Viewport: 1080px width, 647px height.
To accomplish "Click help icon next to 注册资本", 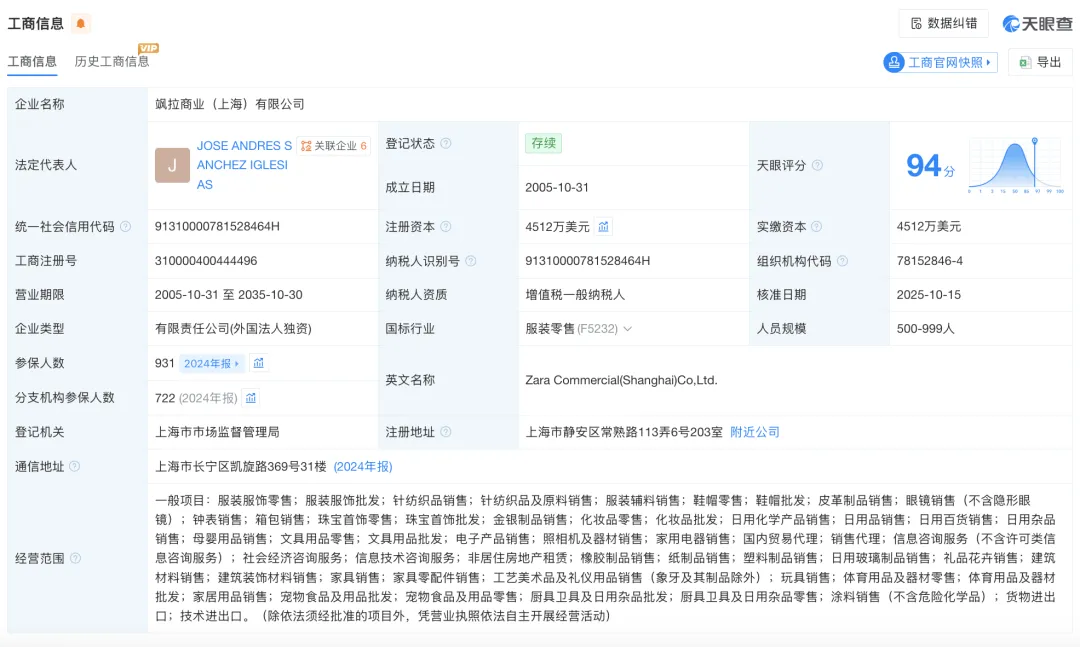I will pyautogui.click(x=446, y=226).
